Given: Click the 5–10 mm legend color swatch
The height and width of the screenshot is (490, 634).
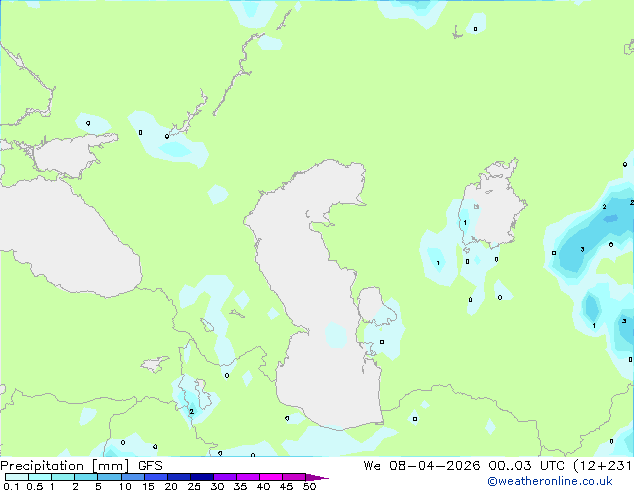Looking at the screenshot, I should (110, 477).
